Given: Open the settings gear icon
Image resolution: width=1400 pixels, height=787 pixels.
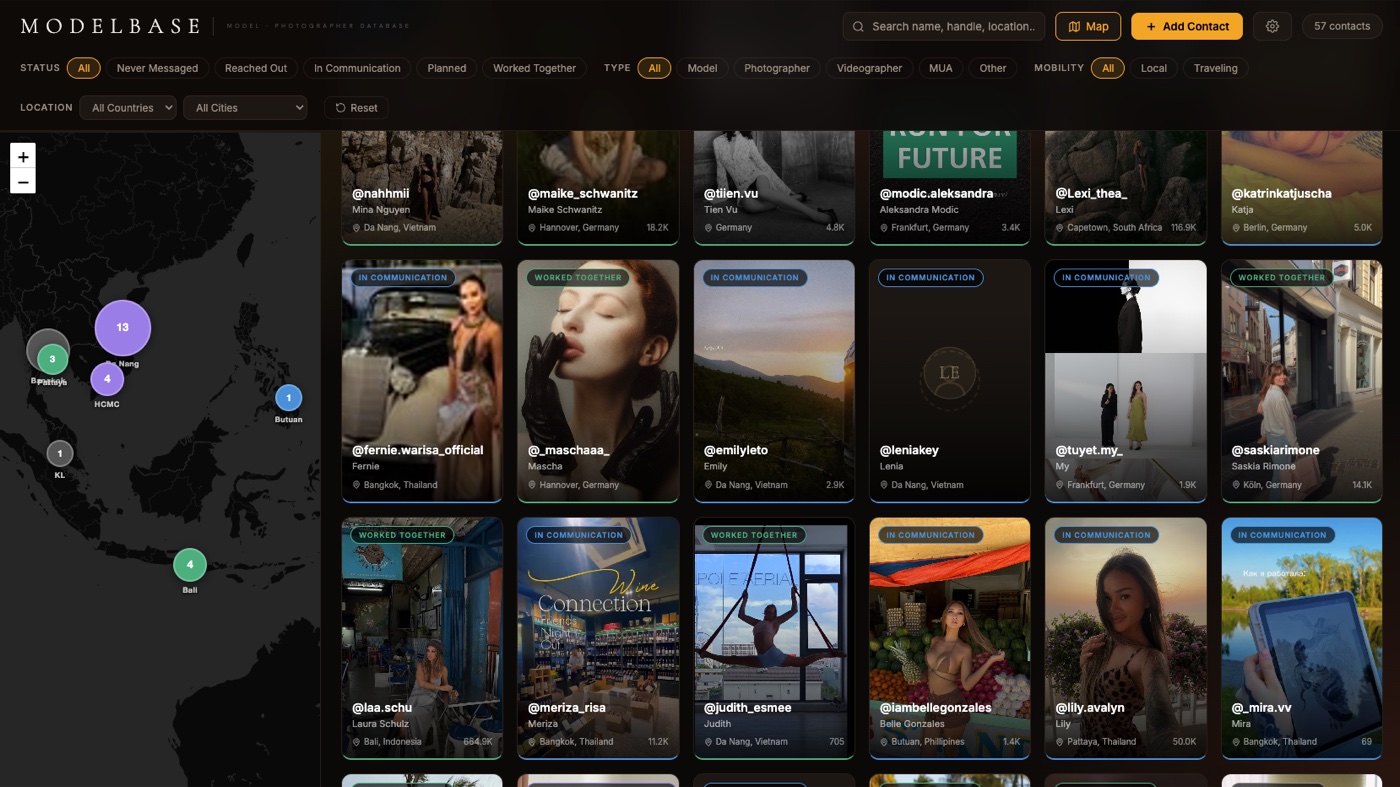Looking at the screenshot, I should point(1272,26).
